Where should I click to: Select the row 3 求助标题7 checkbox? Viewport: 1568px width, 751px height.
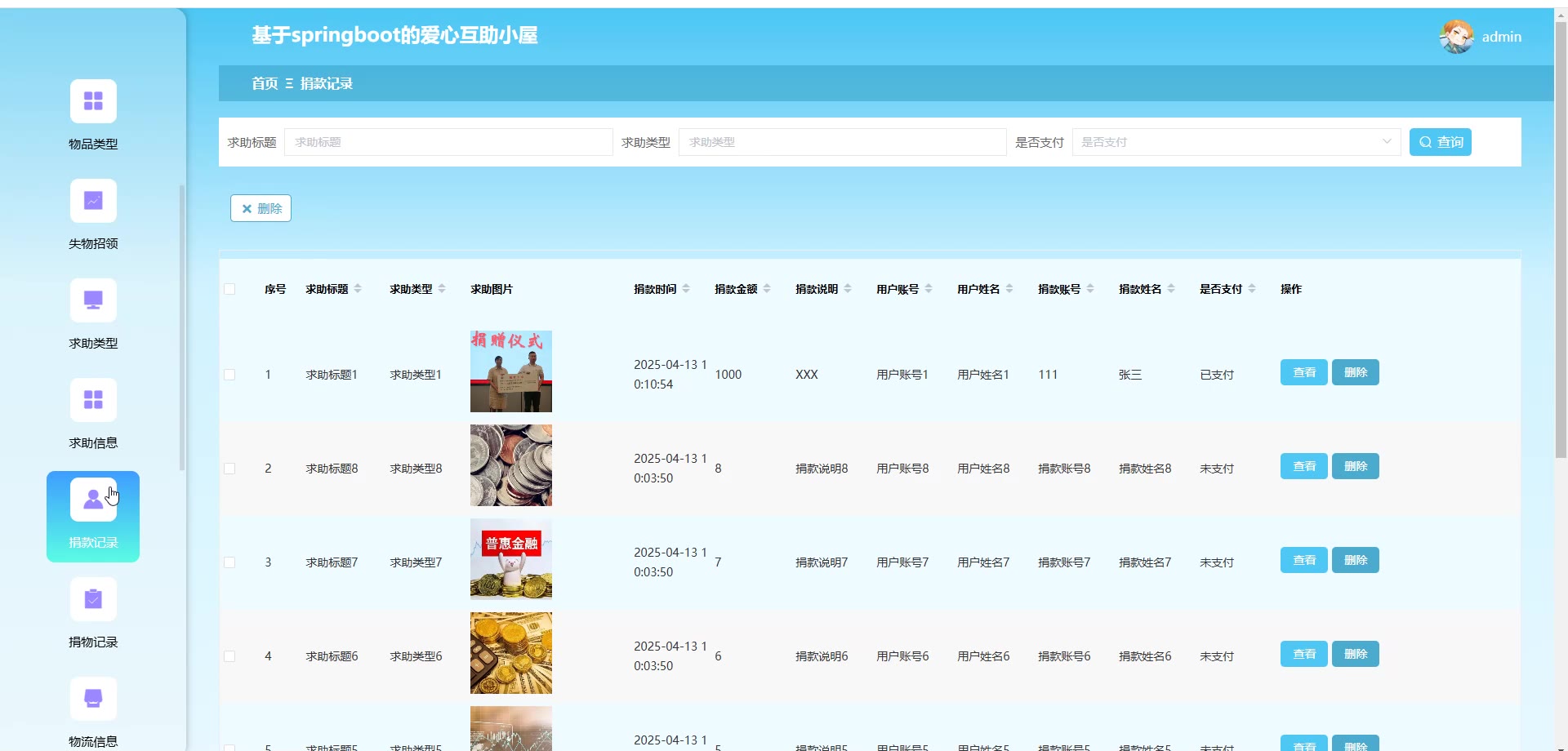229,562
